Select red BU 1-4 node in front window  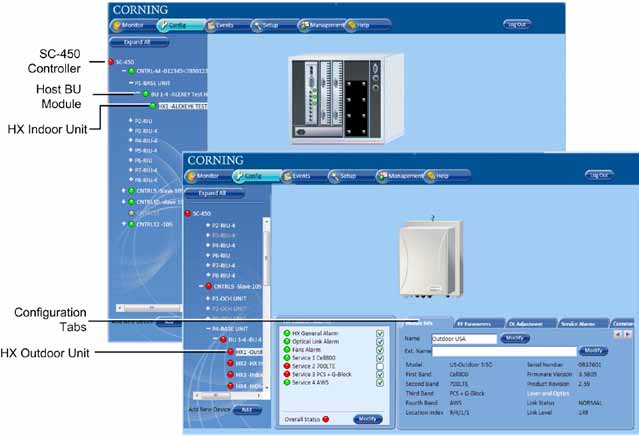tap(240, 339)
